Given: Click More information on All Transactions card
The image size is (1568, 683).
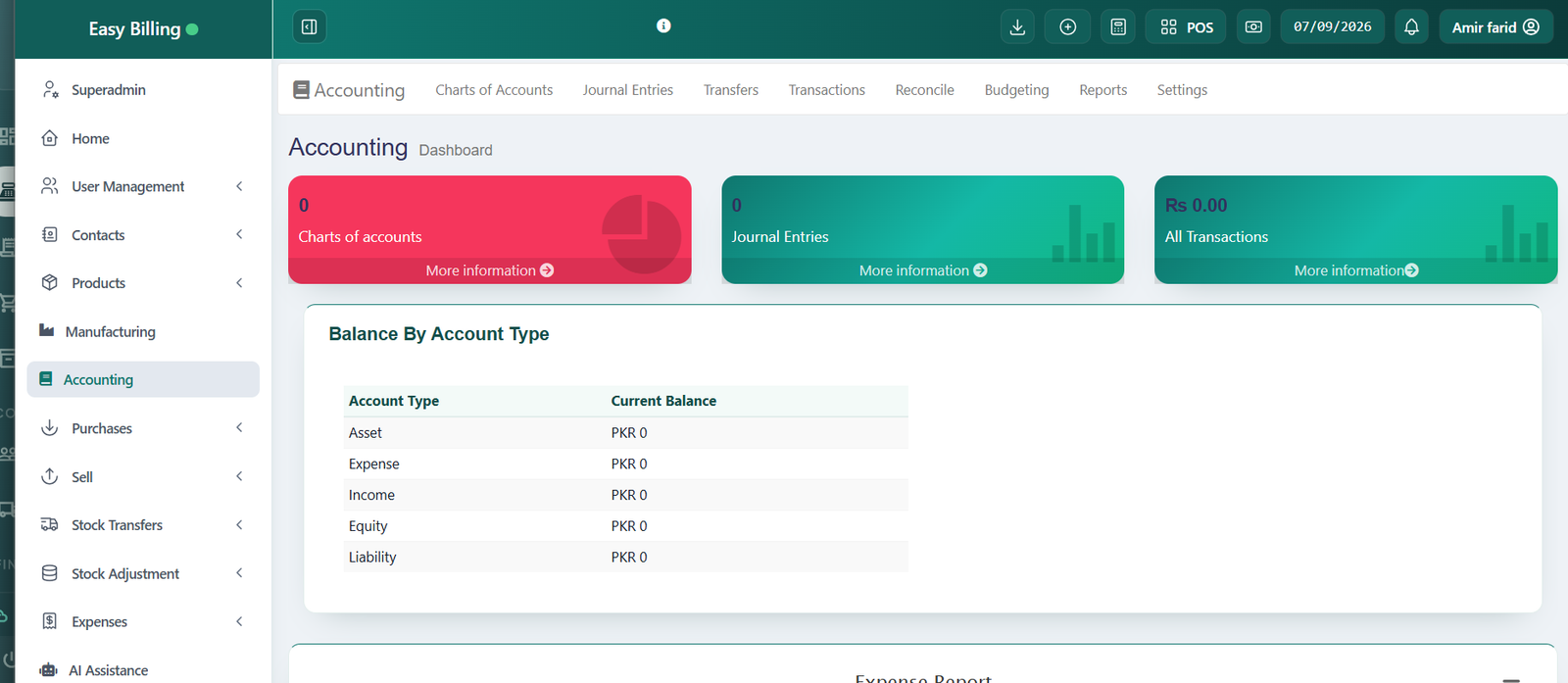Looking at the screenshot, I should pyautogui.click(x=1356, y=270).
